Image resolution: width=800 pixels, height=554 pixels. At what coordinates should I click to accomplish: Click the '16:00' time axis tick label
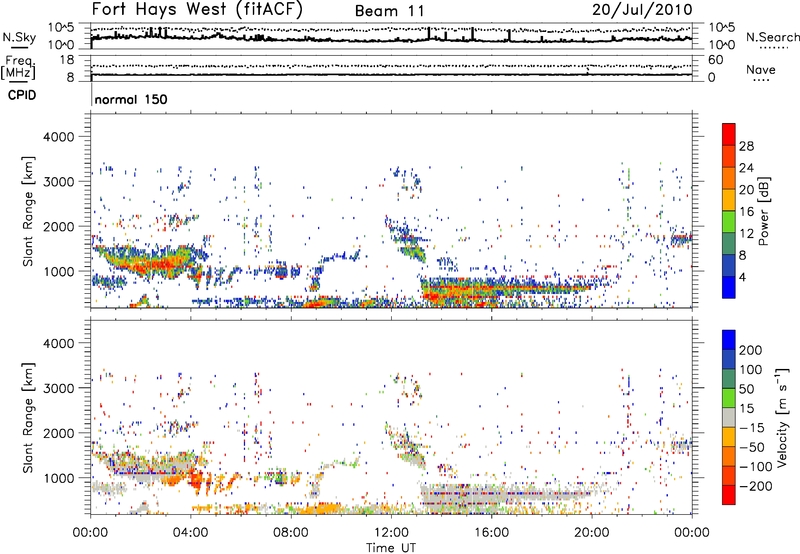click(491, 533)
